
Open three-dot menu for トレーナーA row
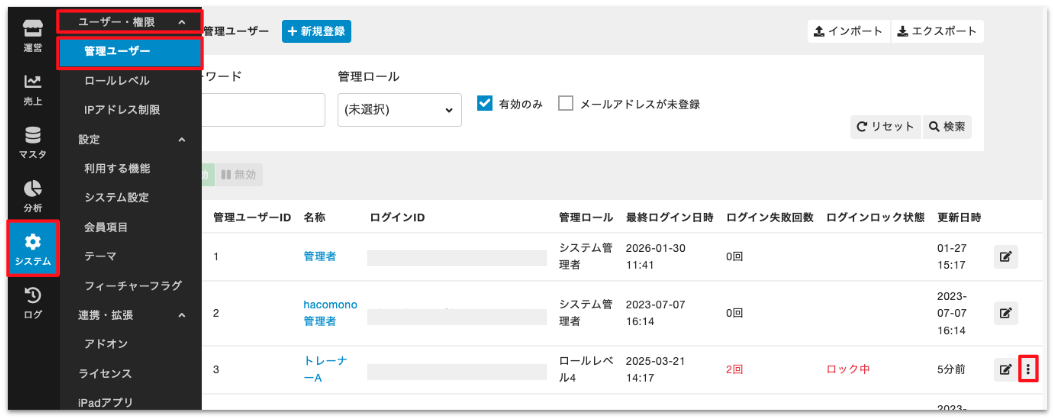coord(1029,369)
